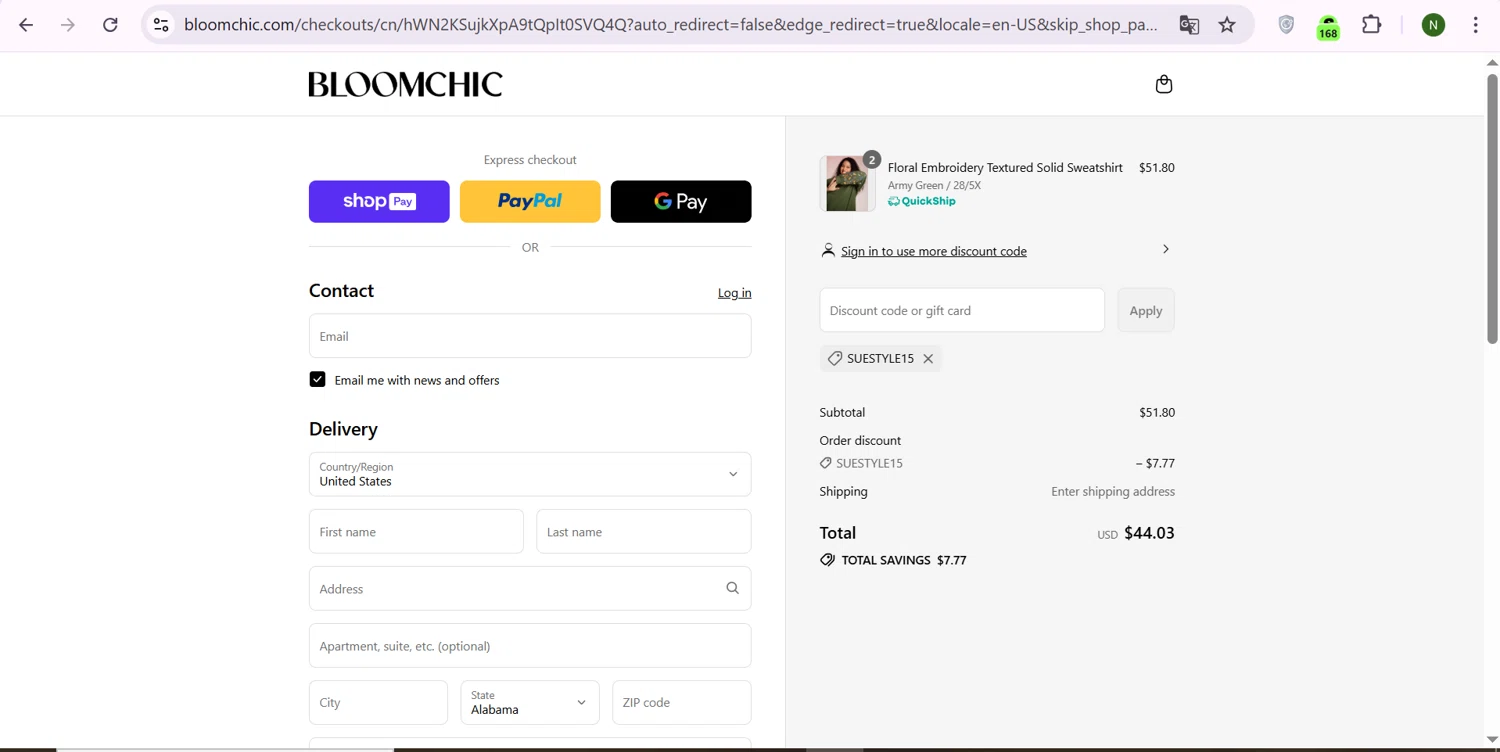Expand the sign-in discount chevron

pos(1165,249)
